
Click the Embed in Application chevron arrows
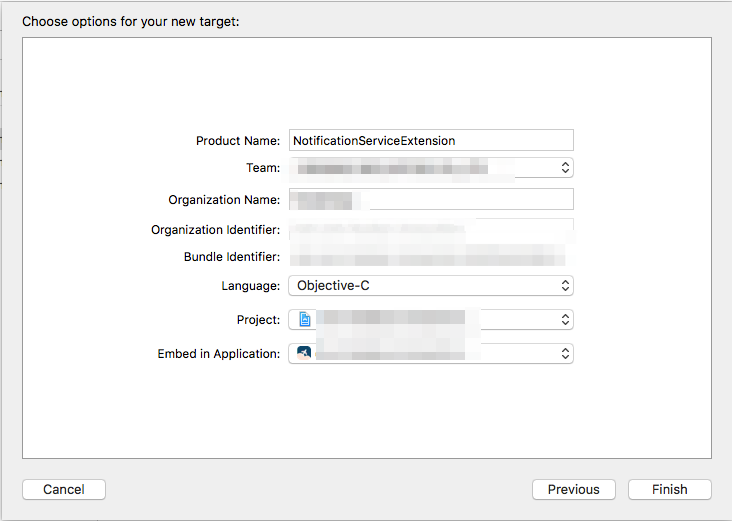[x=565, y=354]
